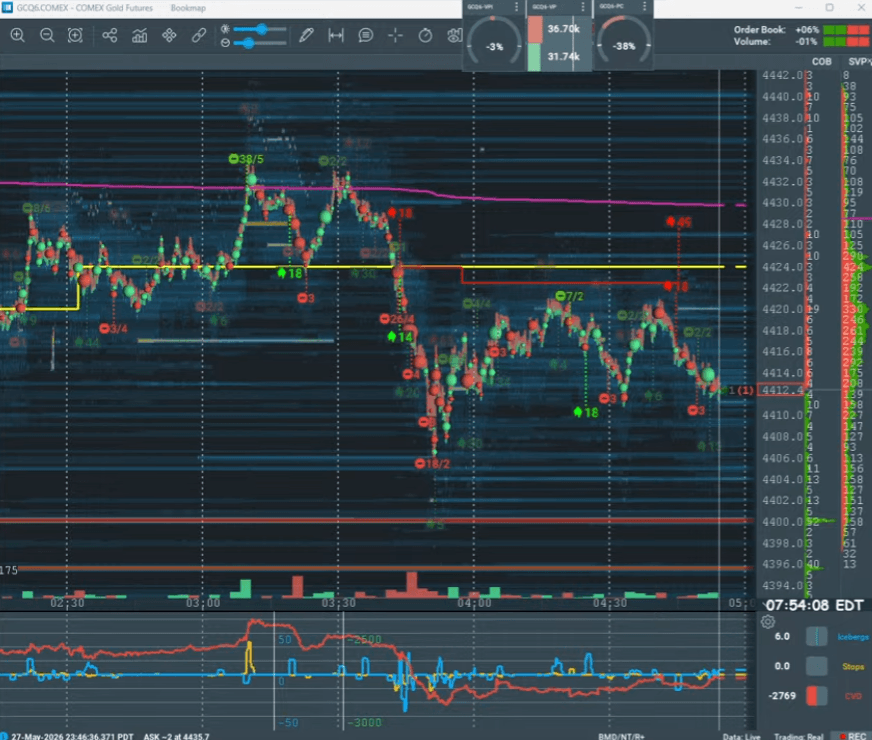This screenshot has height=740, width=872.
Task: Click the contrast icon below brightness
Action: (x=225, y=43)
